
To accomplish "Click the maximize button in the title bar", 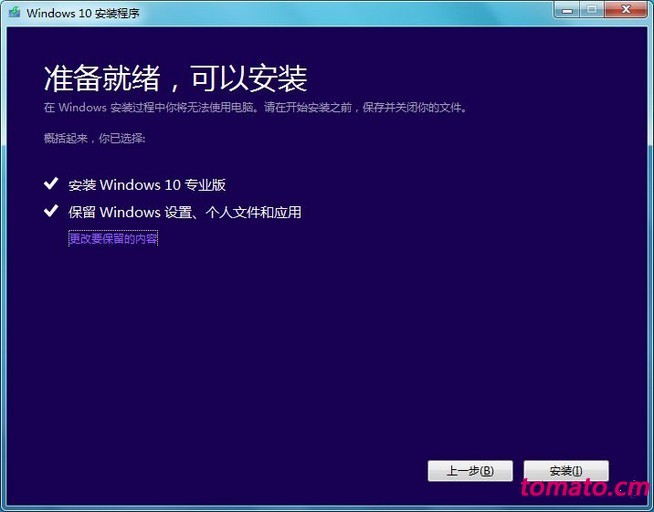I will [592, 10].
